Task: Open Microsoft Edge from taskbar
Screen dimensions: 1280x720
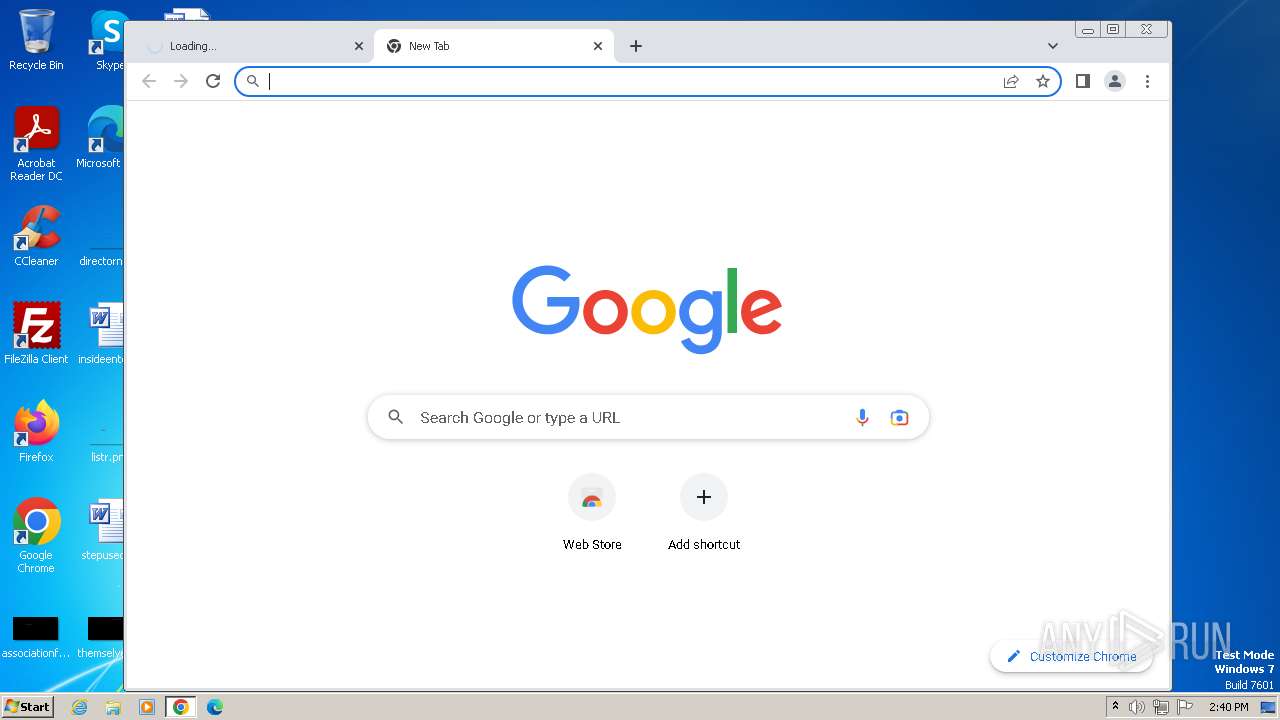Action: coord(215,707)
